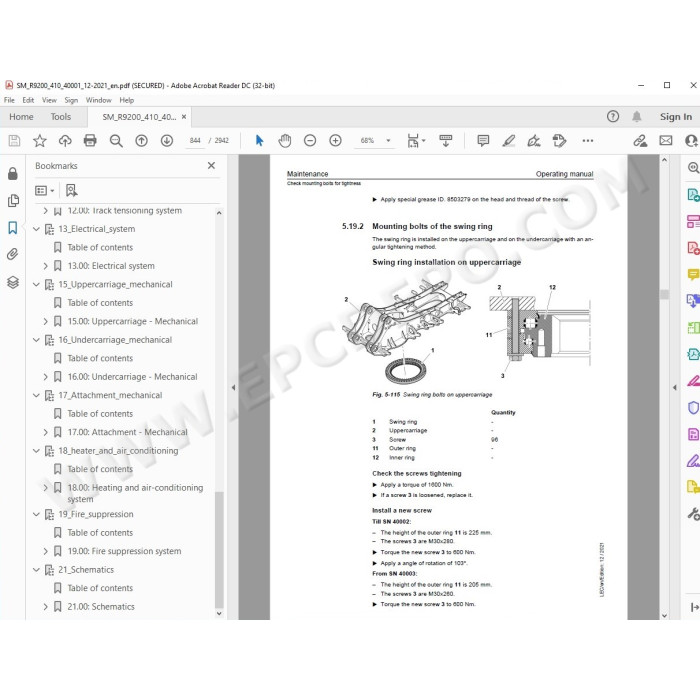Viewport: 700px width, 700px height.
Task: Open the Help menu
Action: [126, 100]
